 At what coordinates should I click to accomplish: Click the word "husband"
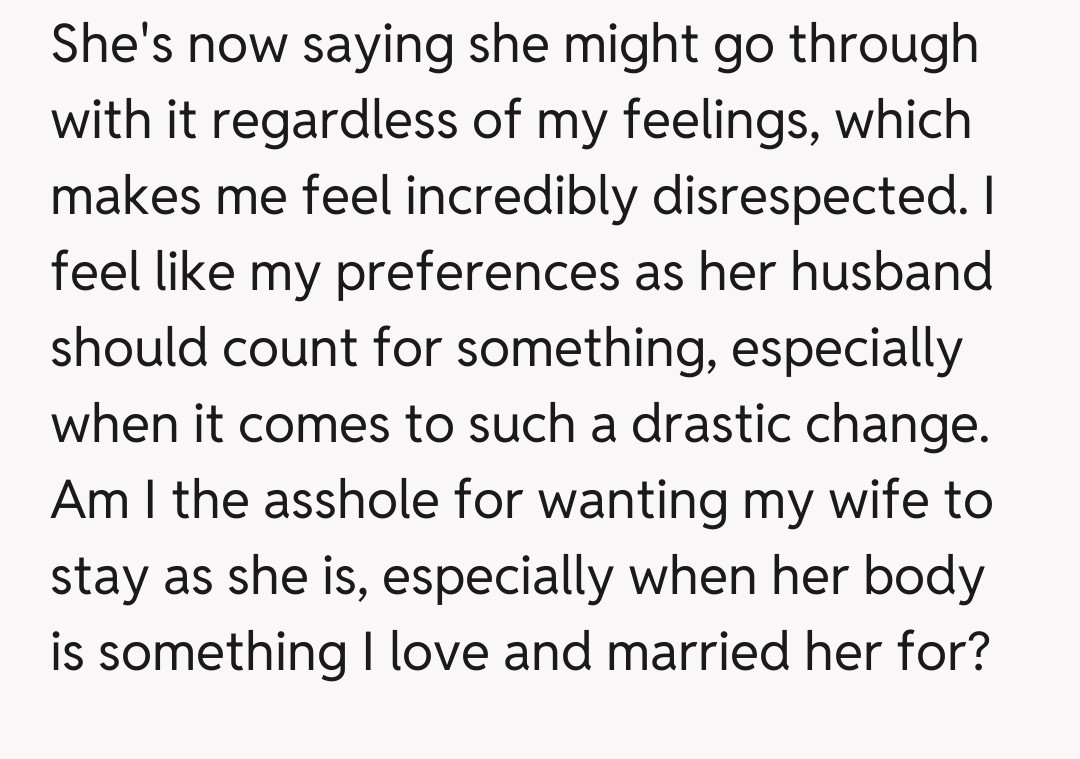(892, 273)
